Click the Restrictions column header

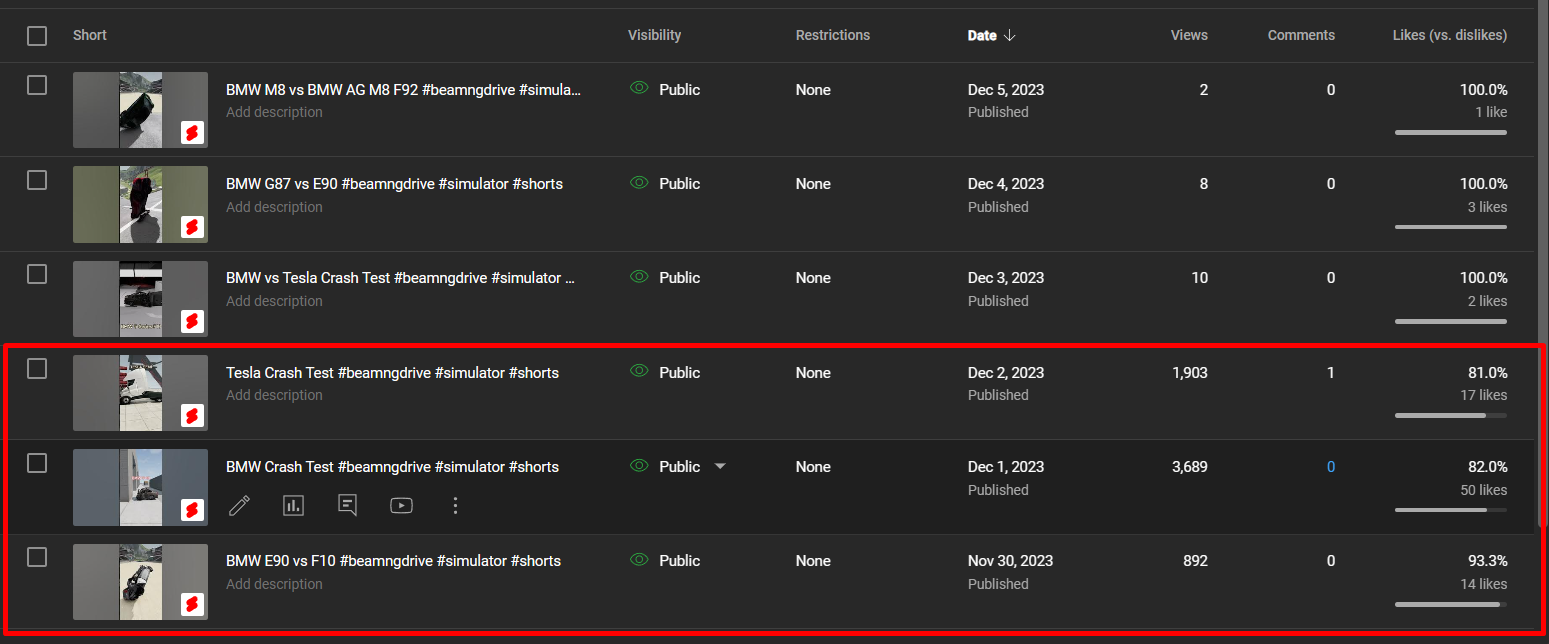(x=833, y=35)
